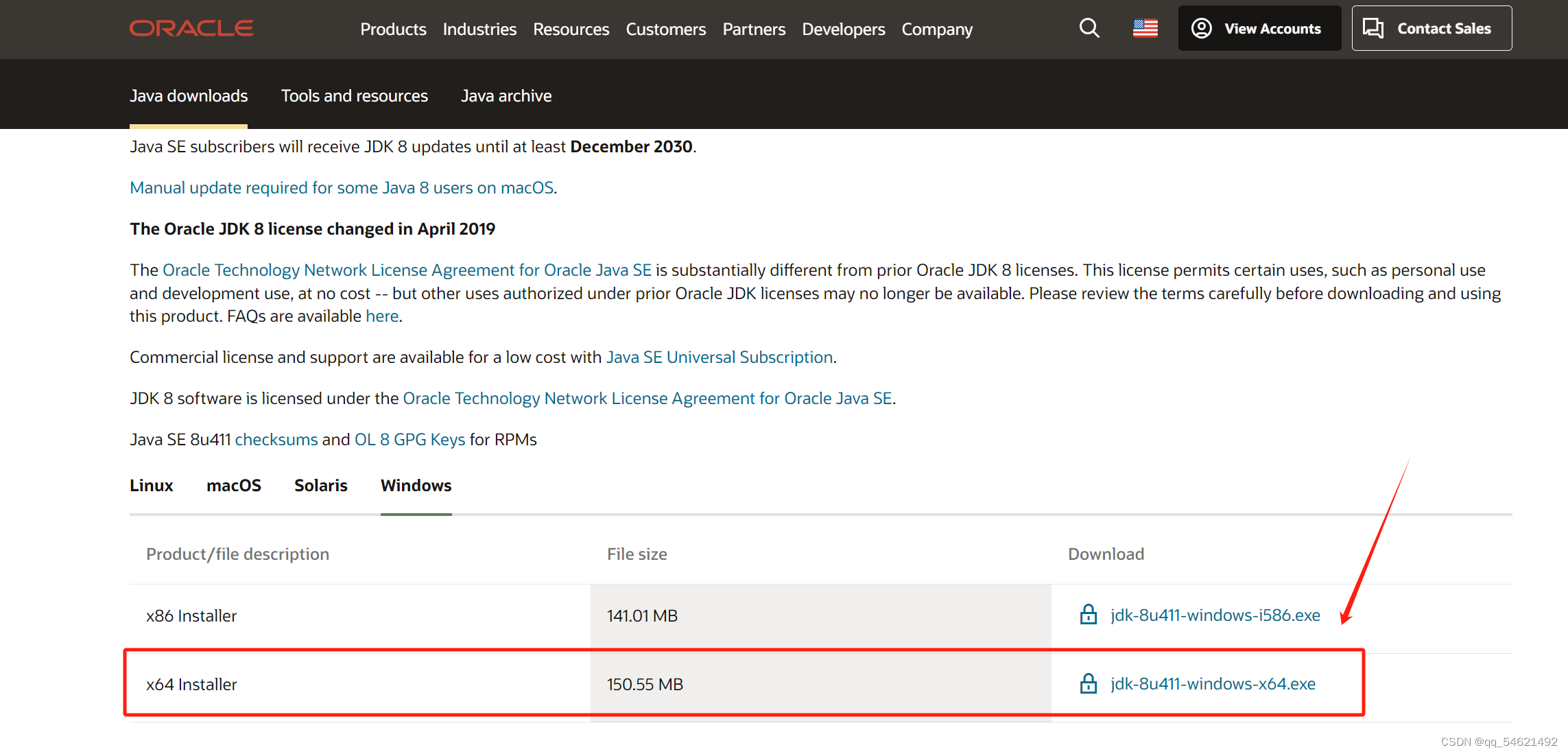Select the Solaris platform tab
This screenshot has width=1568, height=754.
pos(321,485)
